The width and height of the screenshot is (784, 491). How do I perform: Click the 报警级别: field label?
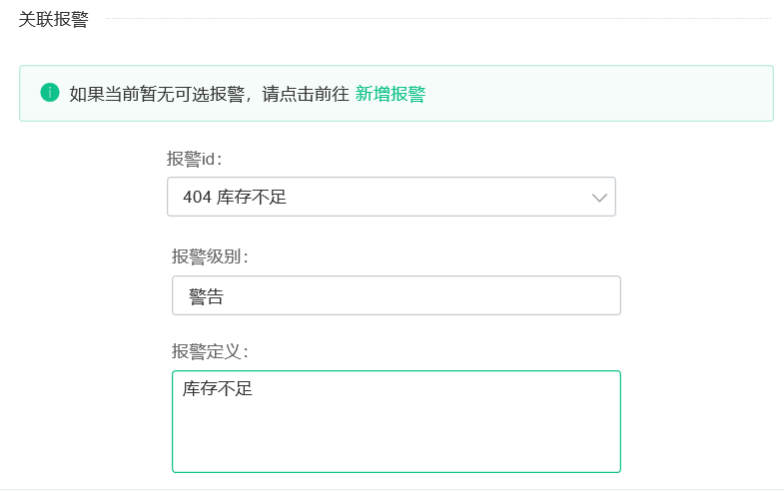point(210,256)
